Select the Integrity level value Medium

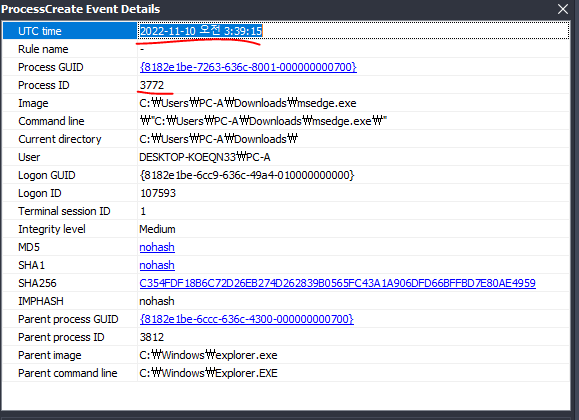pyautogui.click(x=157, y=229)
